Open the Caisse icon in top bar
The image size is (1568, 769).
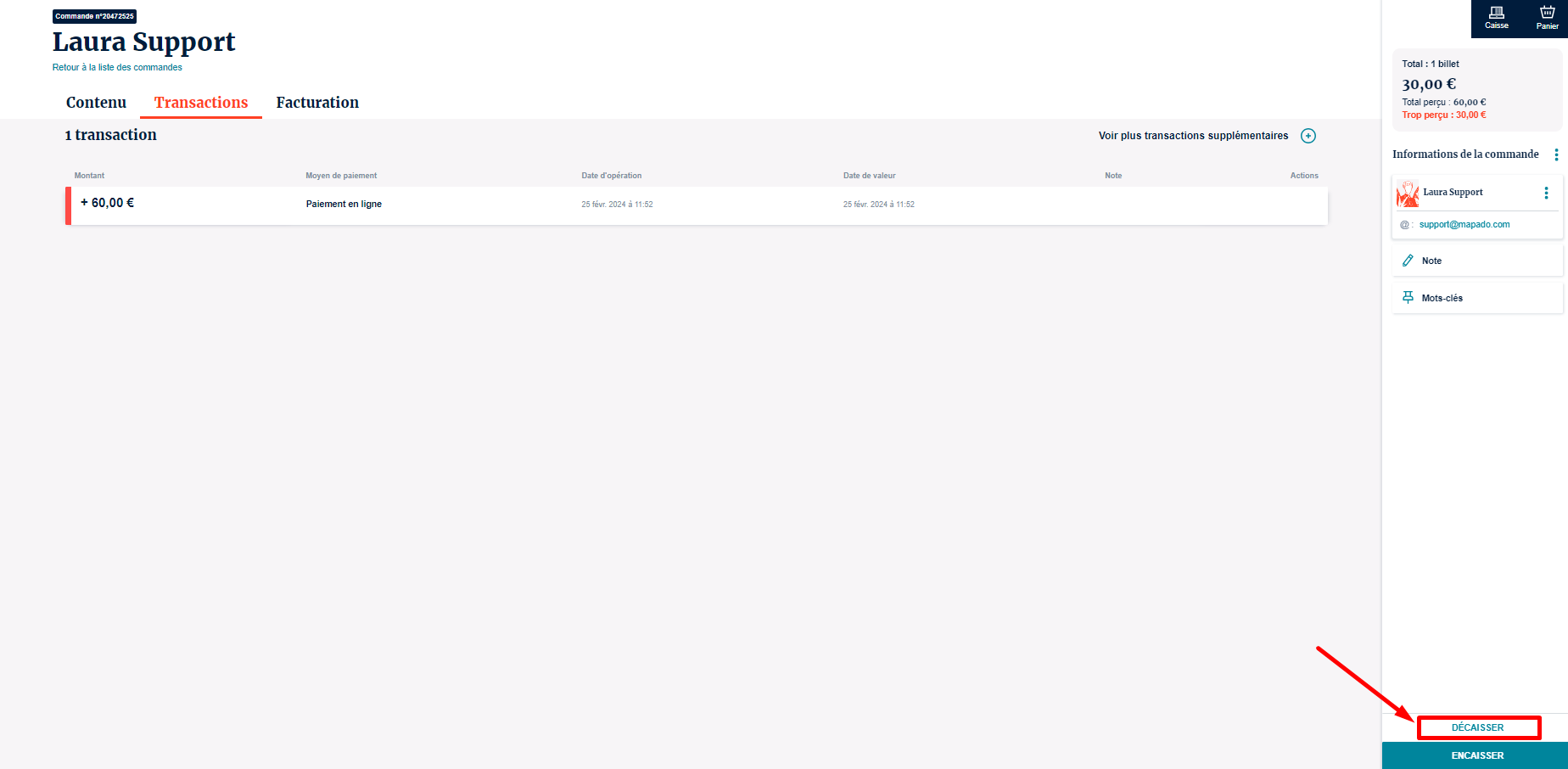(1496, 17)
